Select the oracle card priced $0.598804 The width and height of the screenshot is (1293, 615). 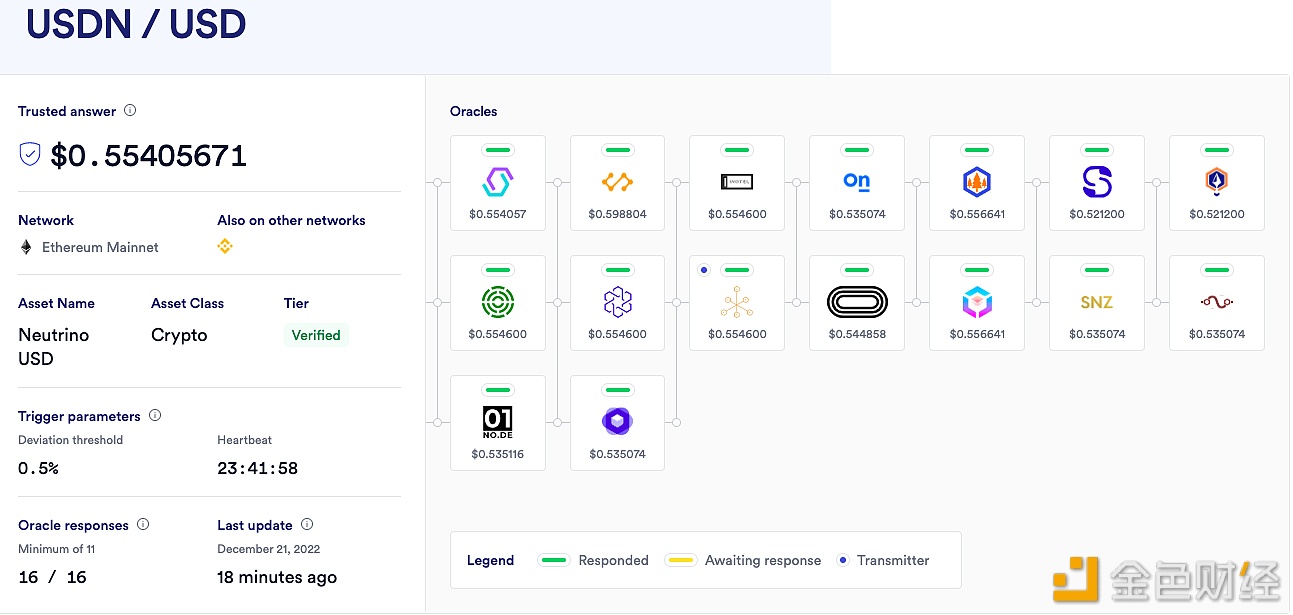[617, 183]
